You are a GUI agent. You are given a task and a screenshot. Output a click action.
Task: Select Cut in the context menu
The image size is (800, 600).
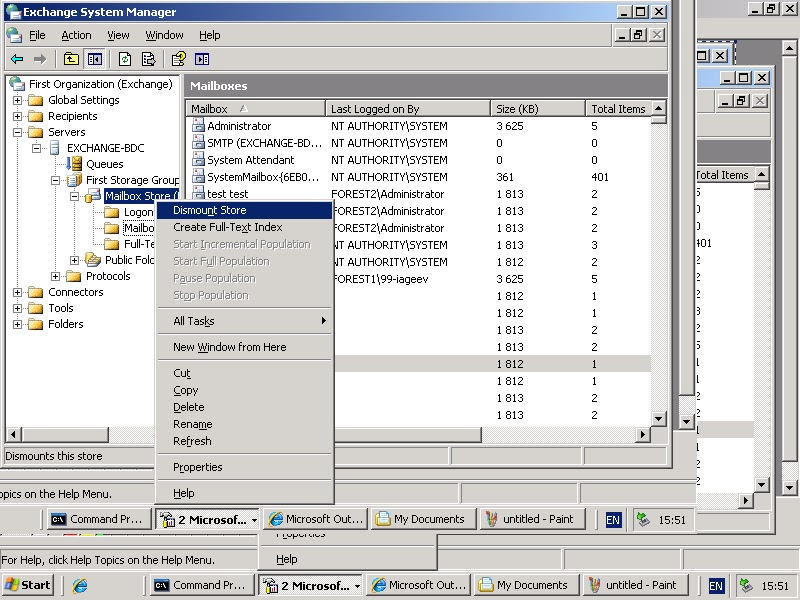(x=244, y=373)
